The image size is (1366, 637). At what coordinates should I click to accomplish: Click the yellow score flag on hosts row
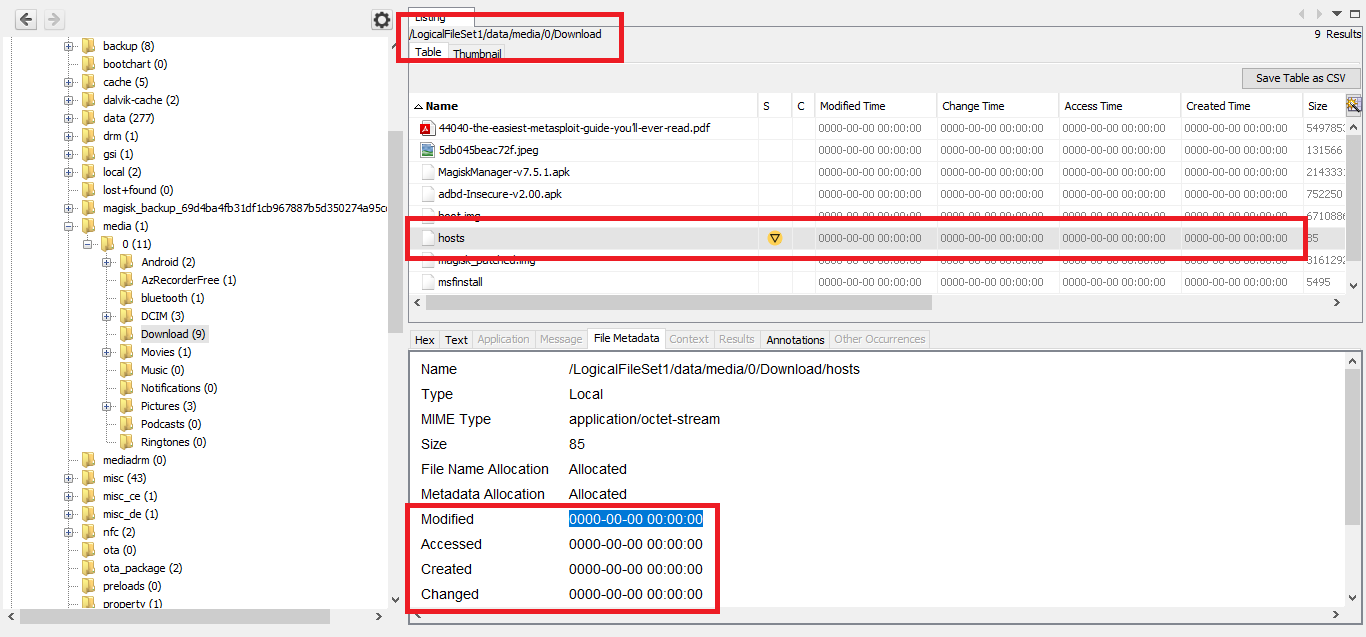774,238
